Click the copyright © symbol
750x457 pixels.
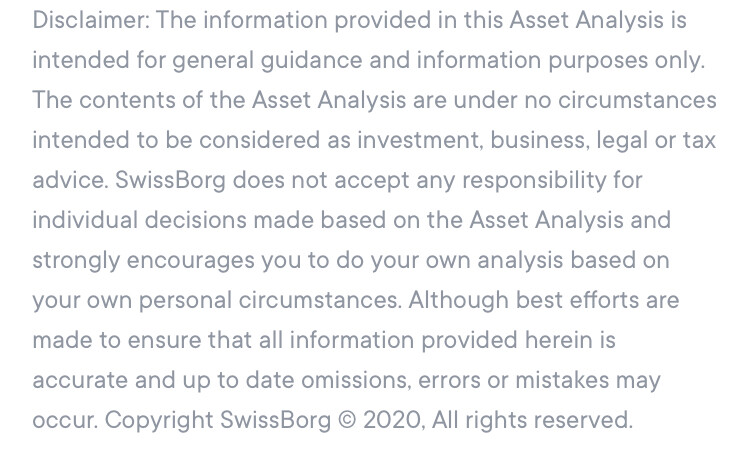coord(347,420)
